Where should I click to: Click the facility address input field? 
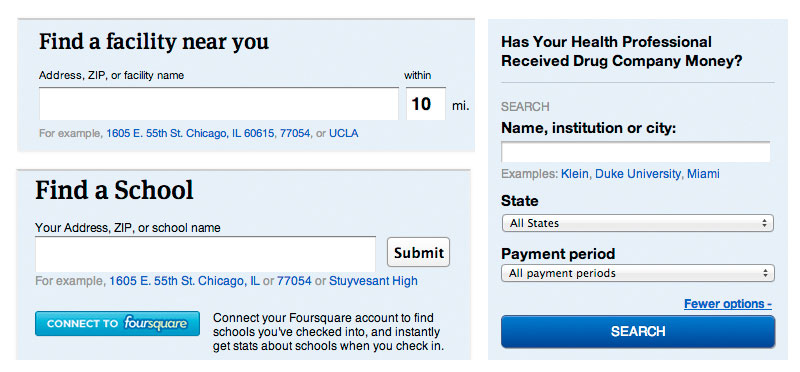[218, 104]
